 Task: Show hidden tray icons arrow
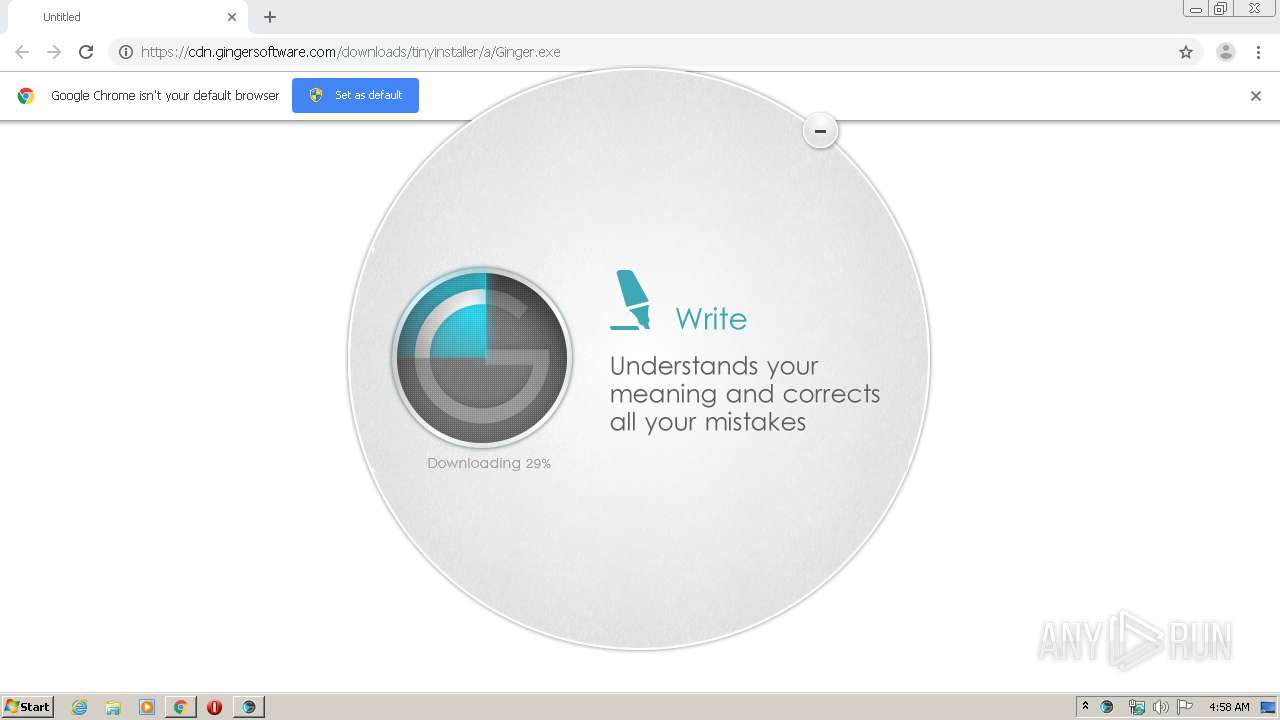(x=1085, y=707)
